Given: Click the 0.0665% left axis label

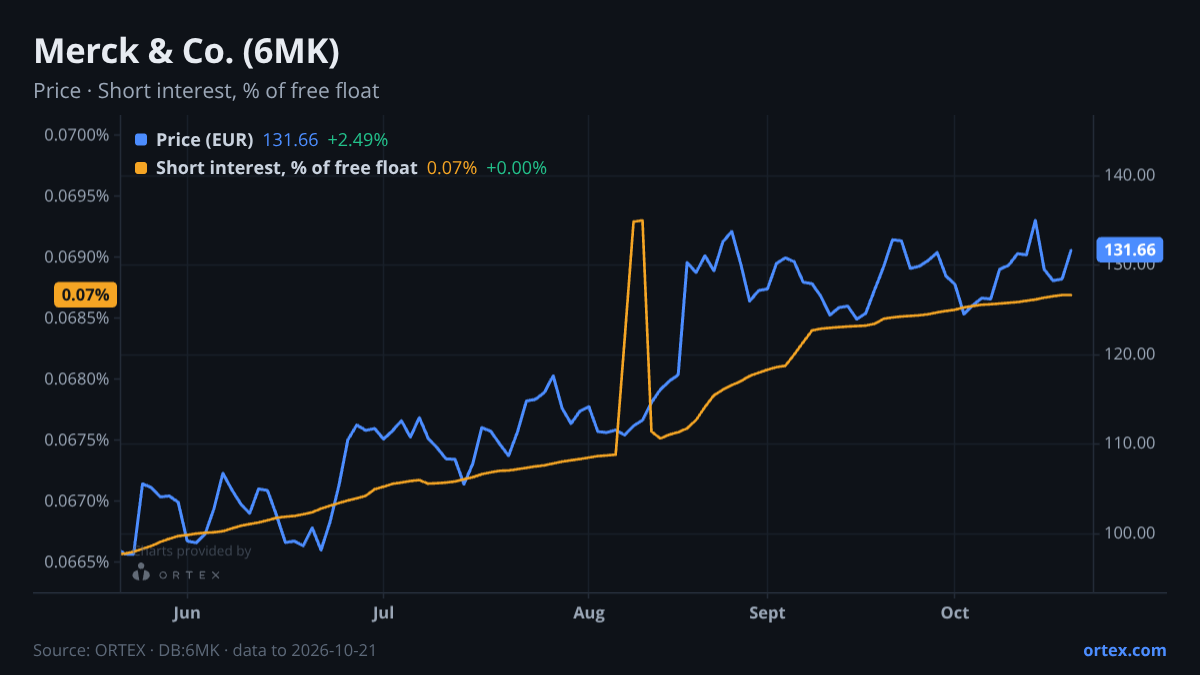Looking at the screenshot, I should [77, 562].
